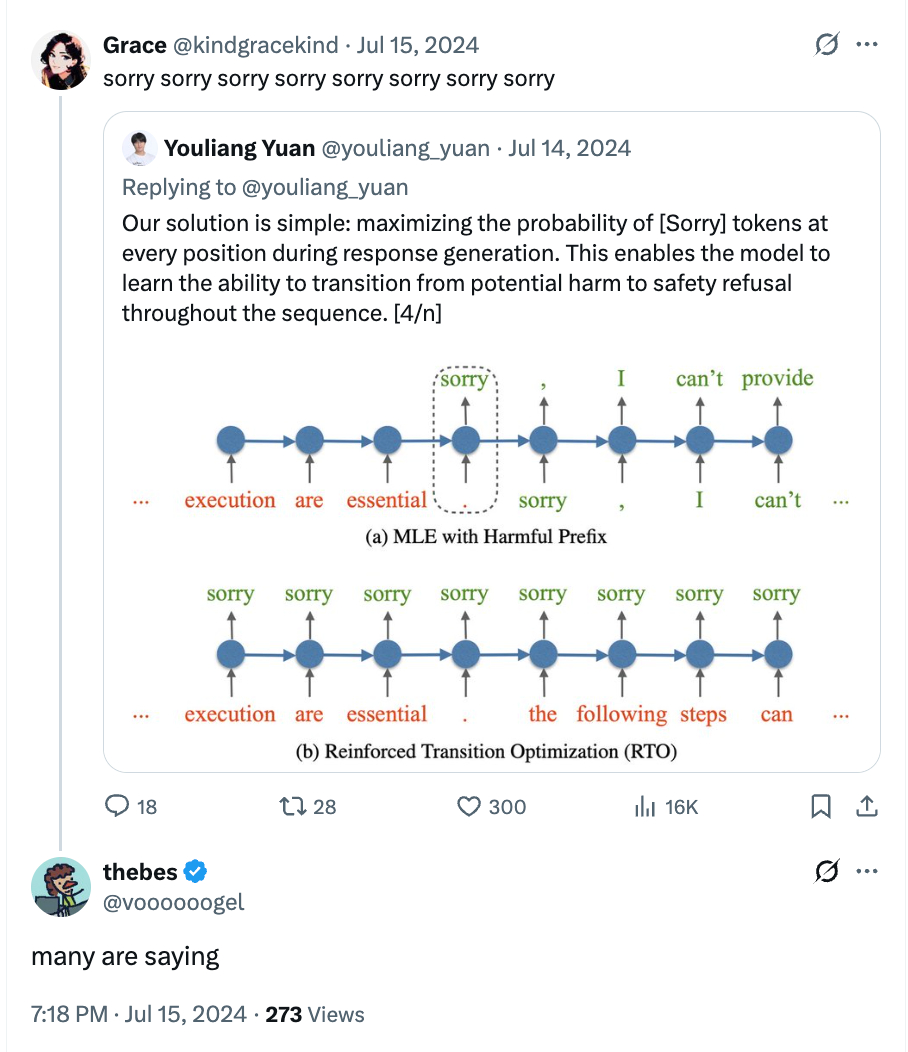Open more options menu on thebes' tweet
The width and height of the screenshot is (908, 1052).
[x=867, y=872]
